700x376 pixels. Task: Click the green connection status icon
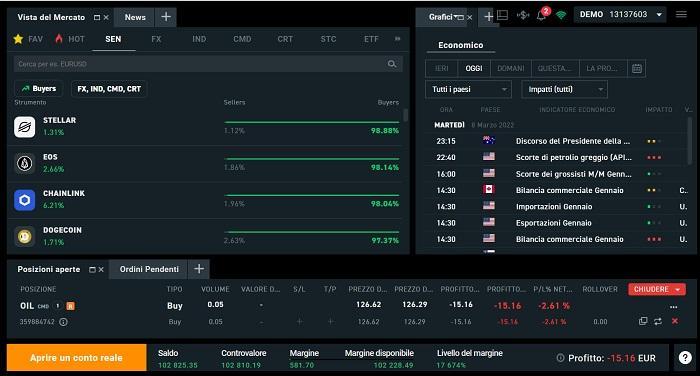[561, 15]
